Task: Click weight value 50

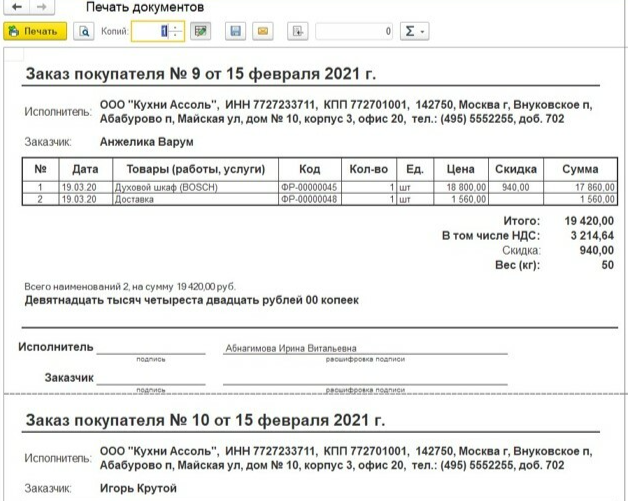Action: click(x=608, y=265)
